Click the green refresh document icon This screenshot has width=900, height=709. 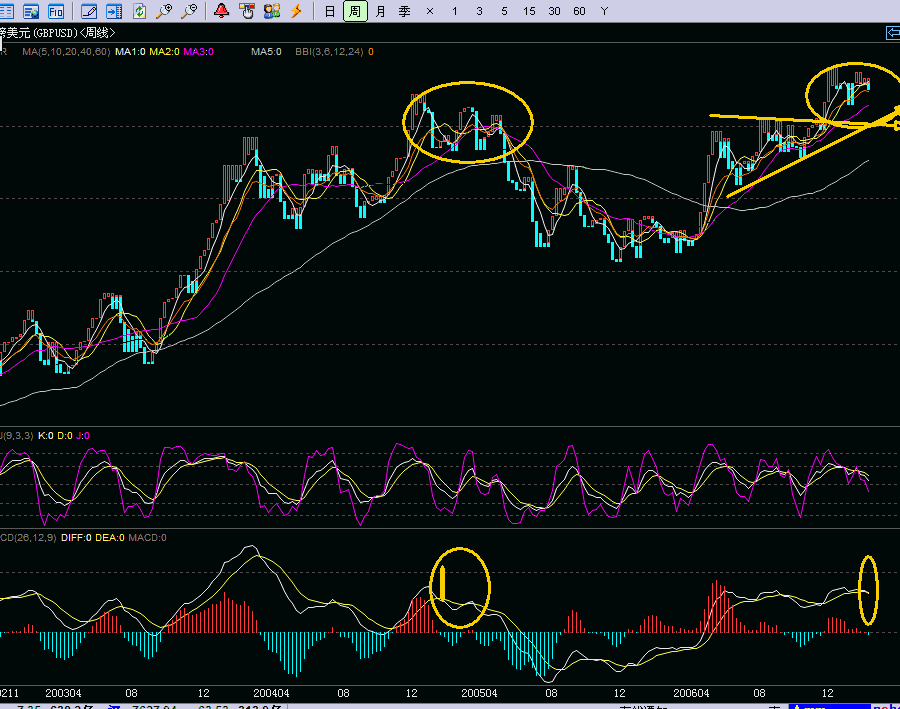(139, 11)
